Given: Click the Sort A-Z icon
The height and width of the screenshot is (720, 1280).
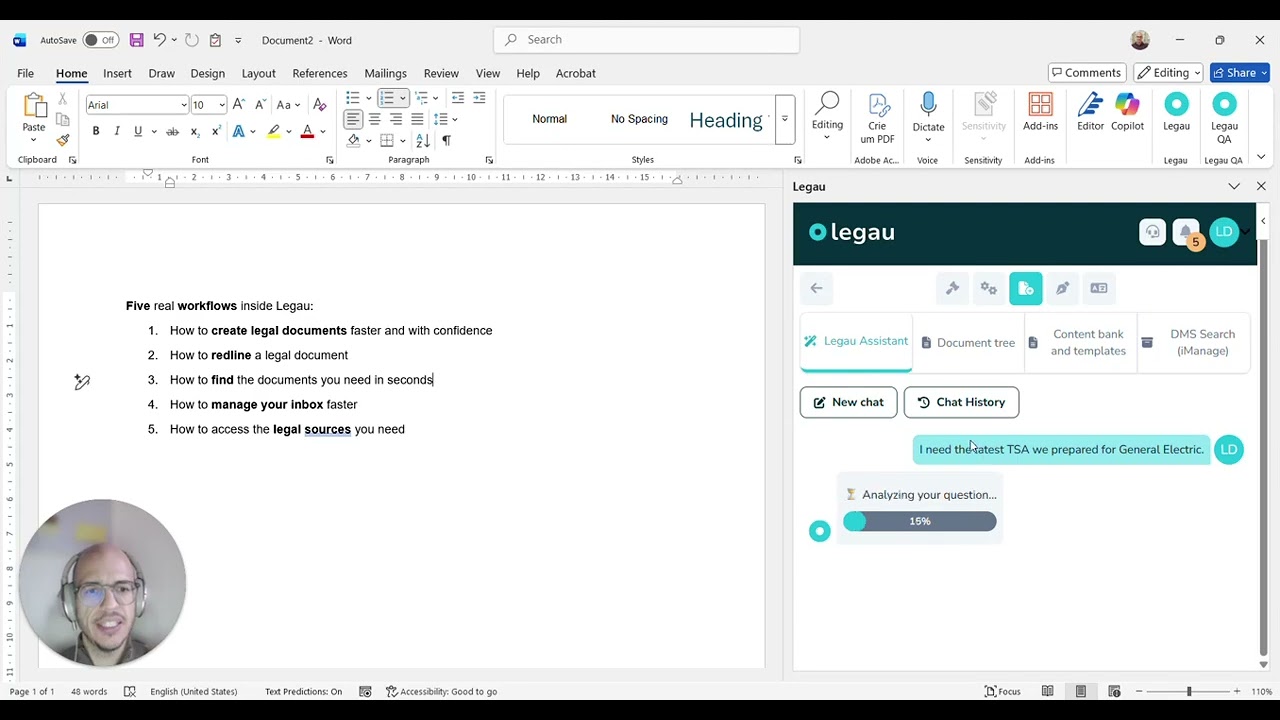Looking at the screenshot, I should pos(423,141).
